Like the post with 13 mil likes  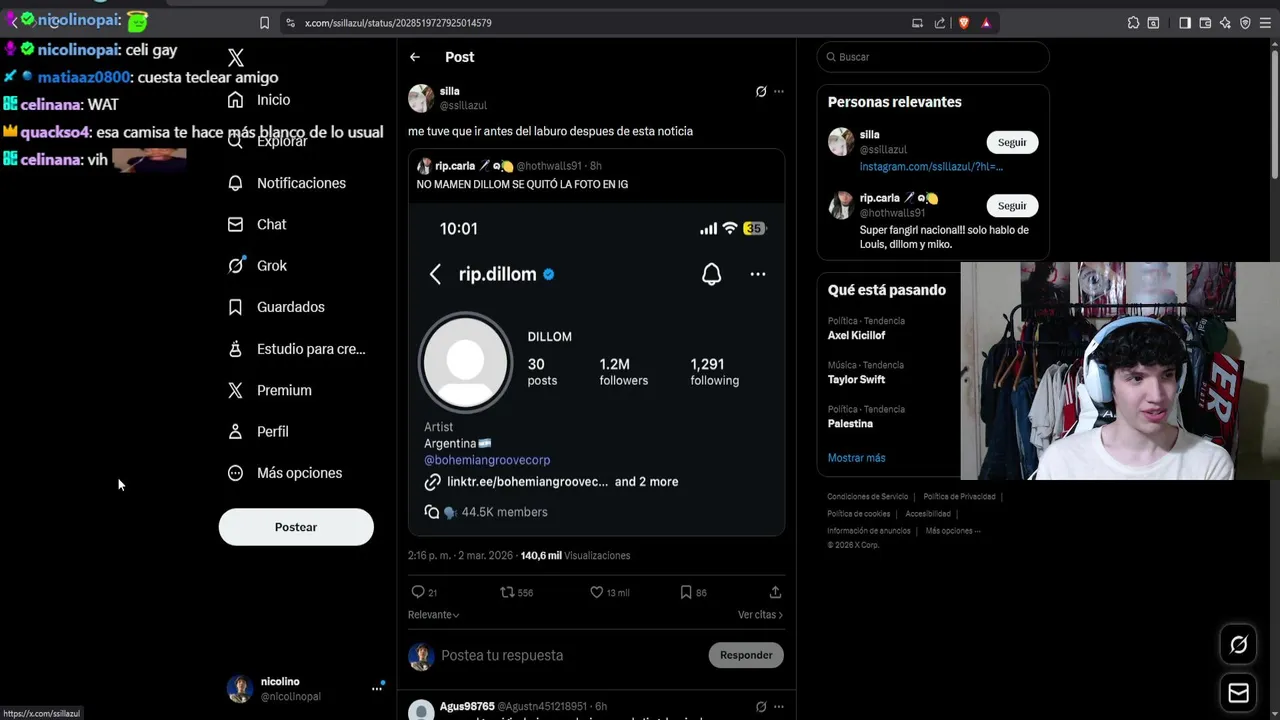(597, 592)
